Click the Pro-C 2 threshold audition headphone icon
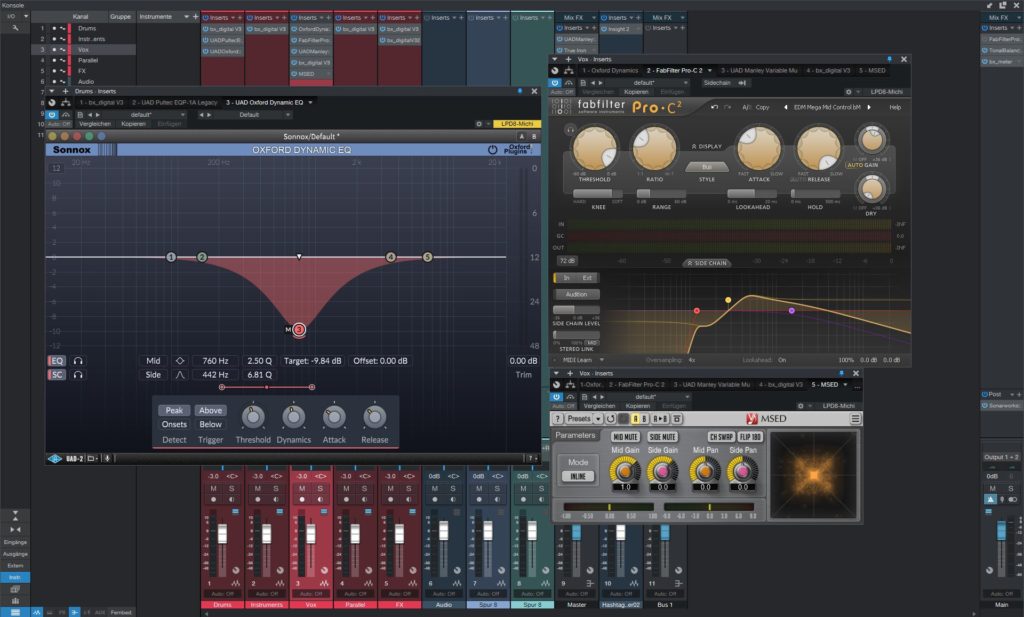The image size is (1024, 617). [572, 130]
